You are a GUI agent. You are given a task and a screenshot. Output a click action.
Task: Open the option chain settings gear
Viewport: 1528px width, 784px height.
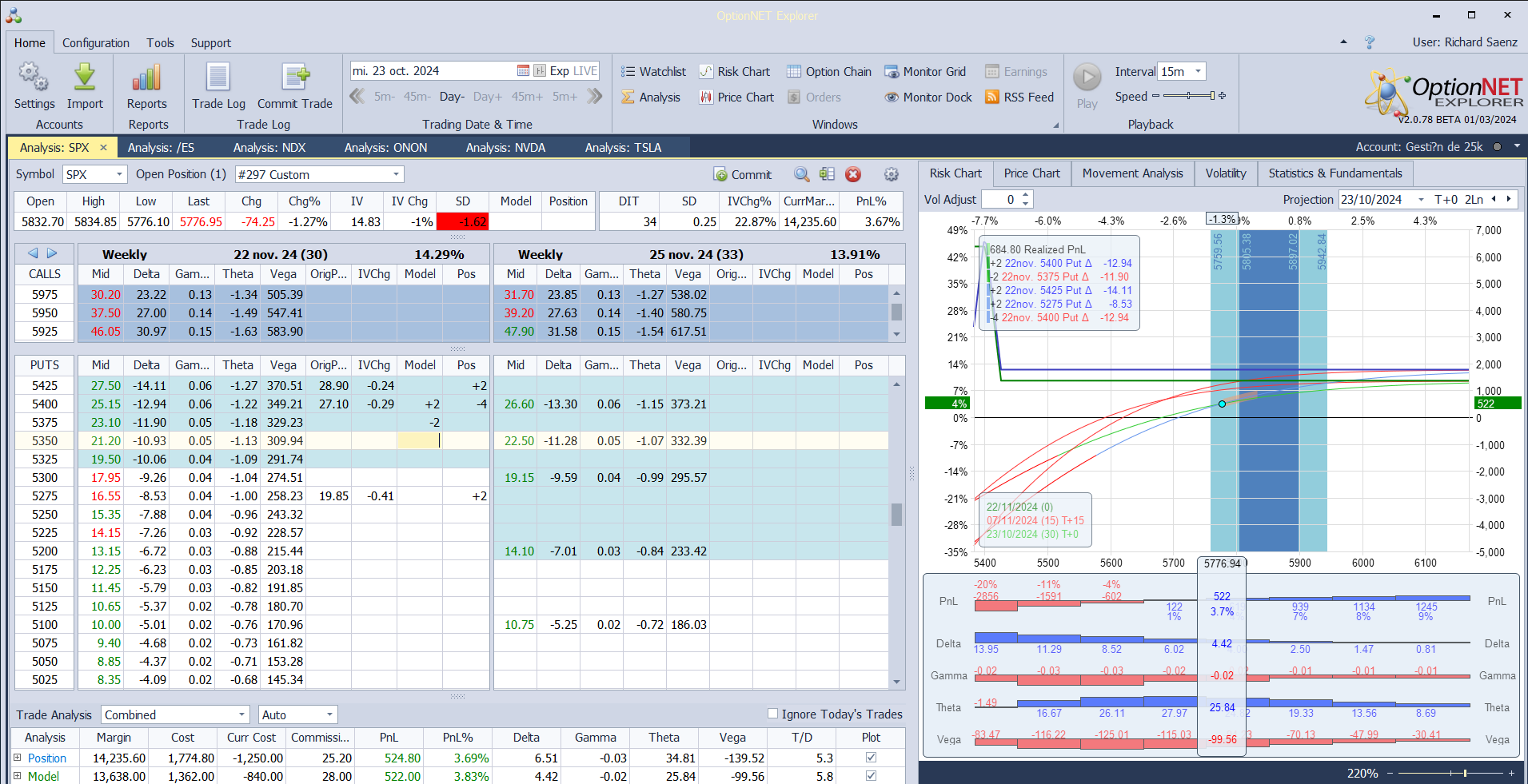pyautogui.click(x=892, y=174)
